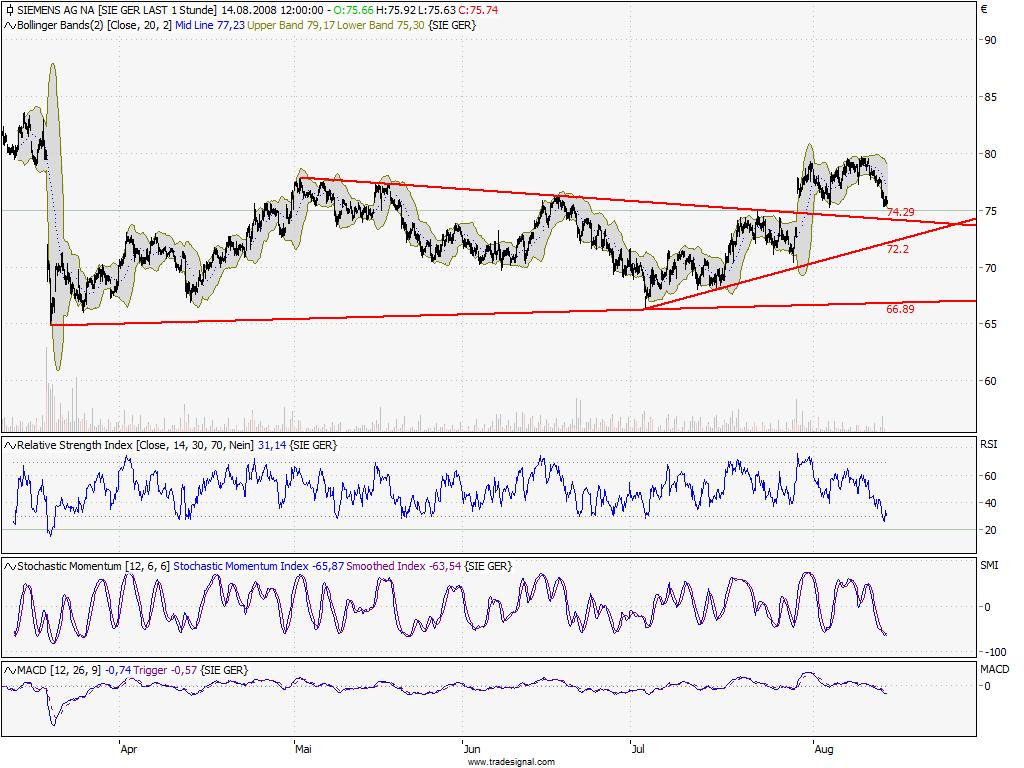Click the Mai marker on time axis
Image resolution: width=1024 pixels, height=768 pixels.
[x=303, y=749]
